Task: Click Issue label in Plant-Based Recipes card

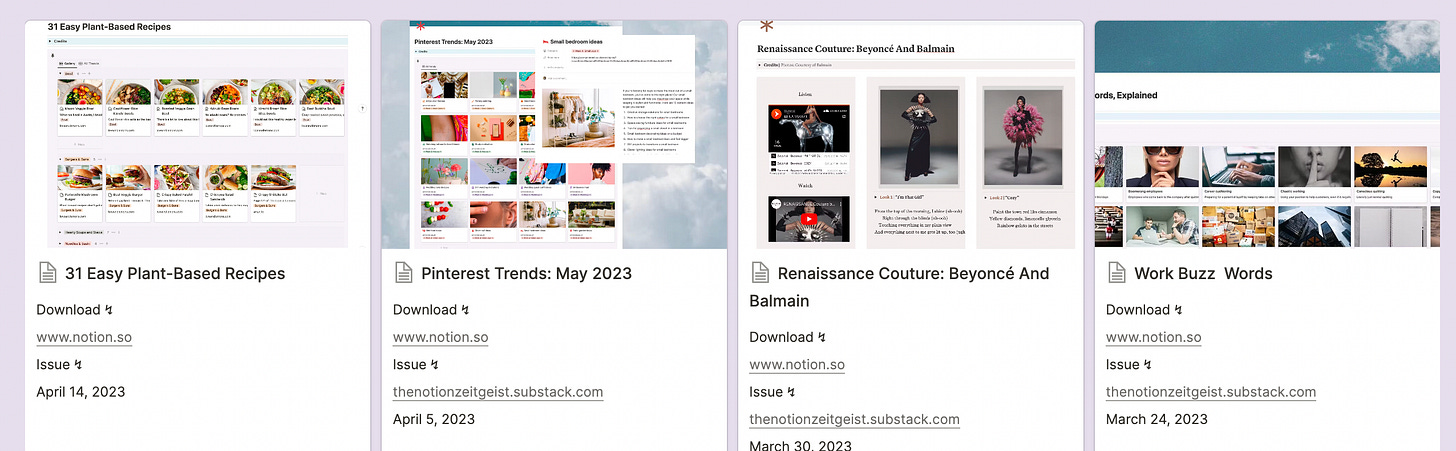Action: click(x=60, y=365)
